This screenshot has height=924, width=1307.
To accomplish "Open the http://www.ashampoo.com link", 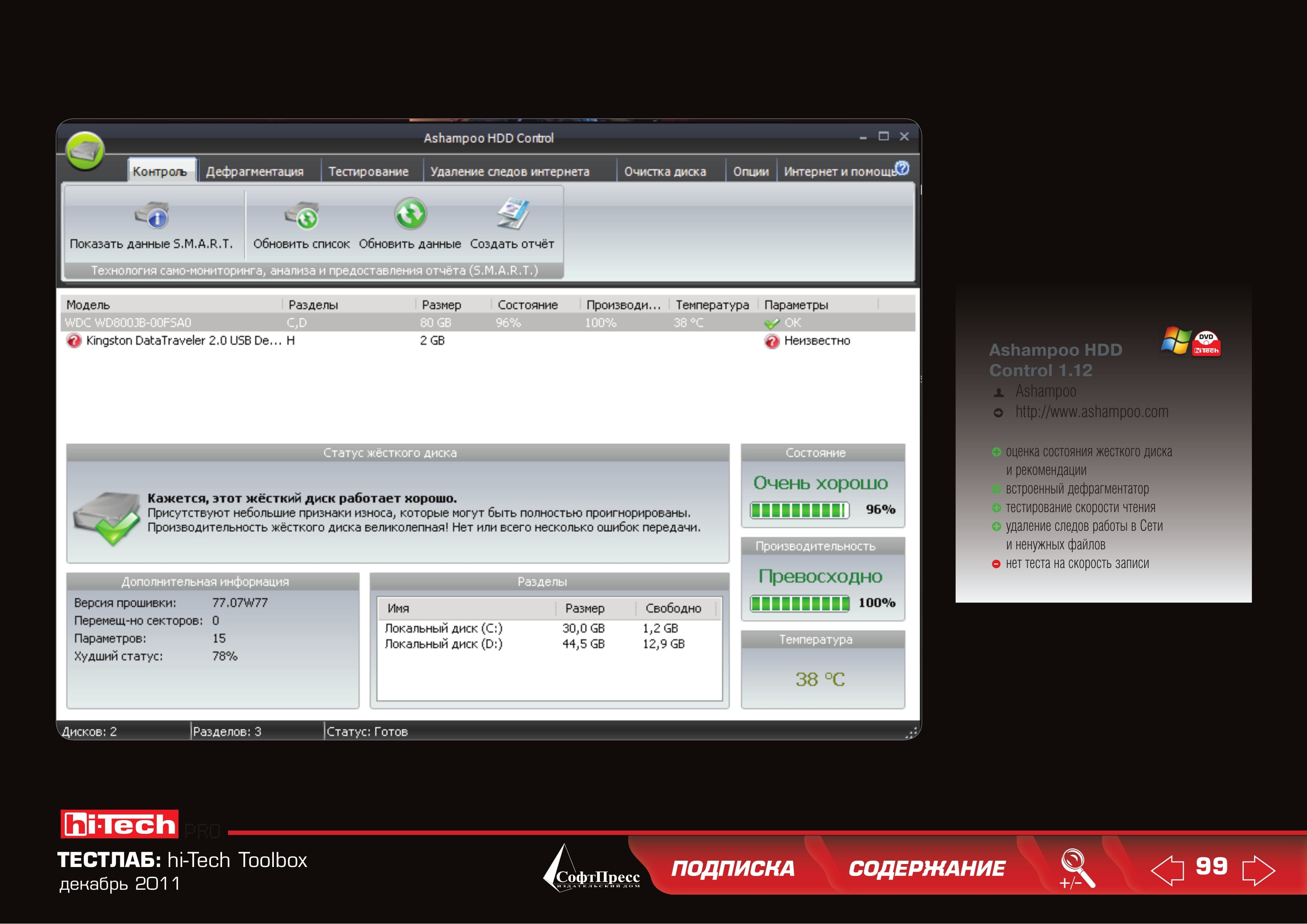I will tap(1092, 412).
